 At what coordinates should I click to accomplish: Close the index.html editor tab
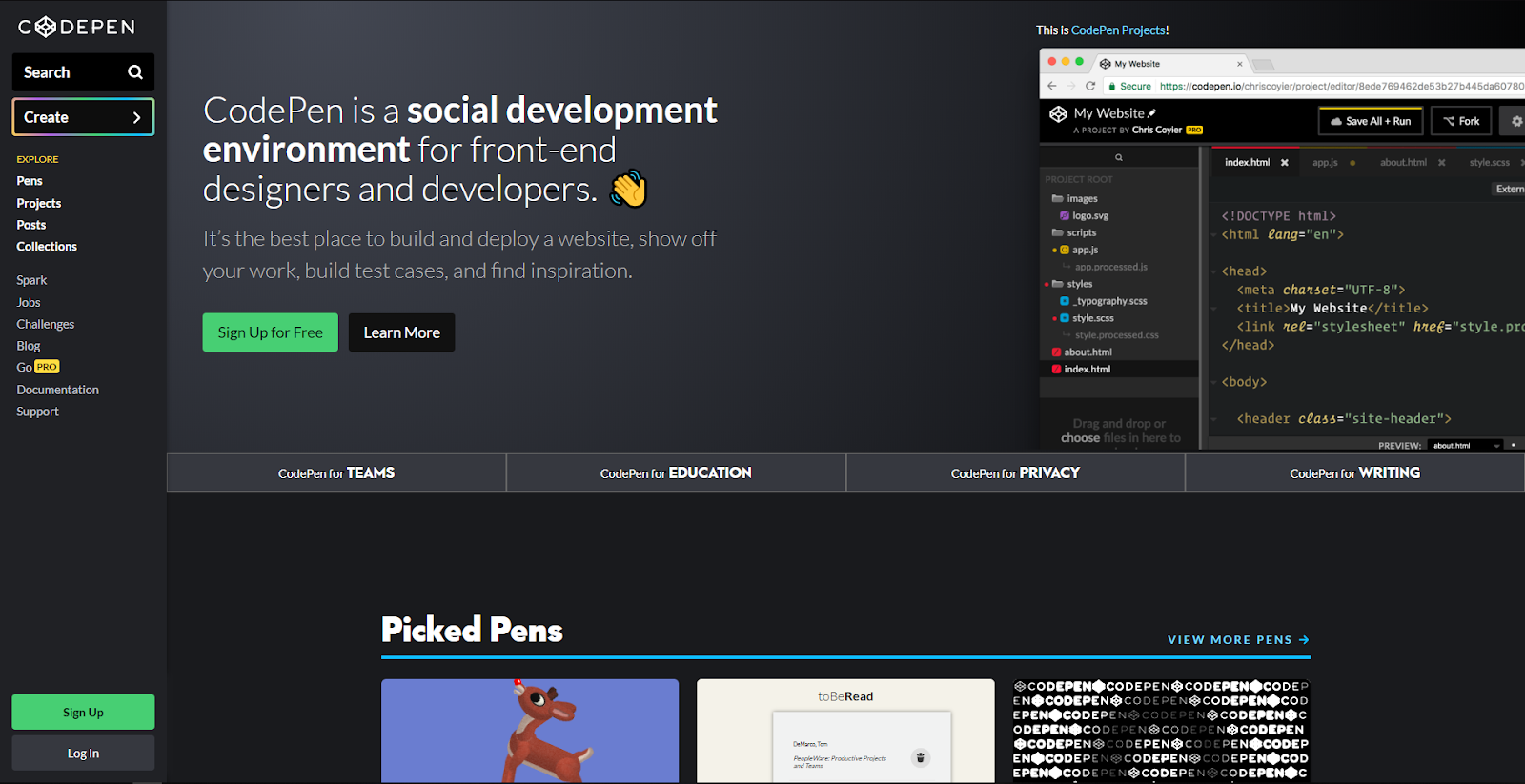[x=1285, y=163]
